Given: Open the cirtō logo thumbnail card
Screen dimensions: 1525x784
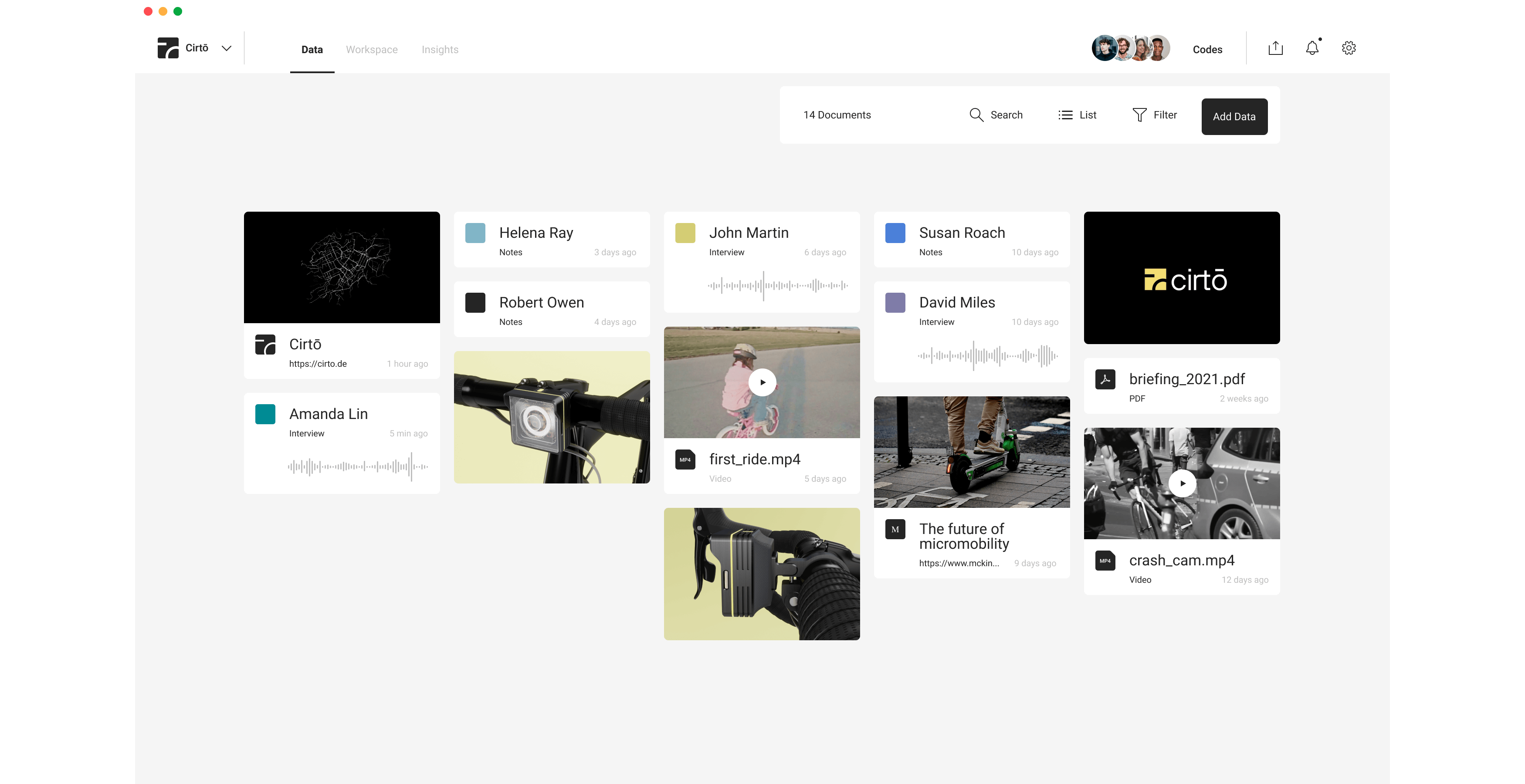Looking at the screenshot, I should coord(1182,278).
